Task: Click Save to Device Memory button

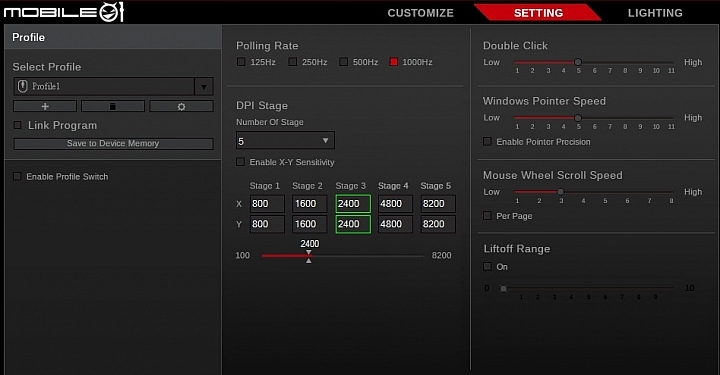Action: pyautogui.click(x=113, y=144)
